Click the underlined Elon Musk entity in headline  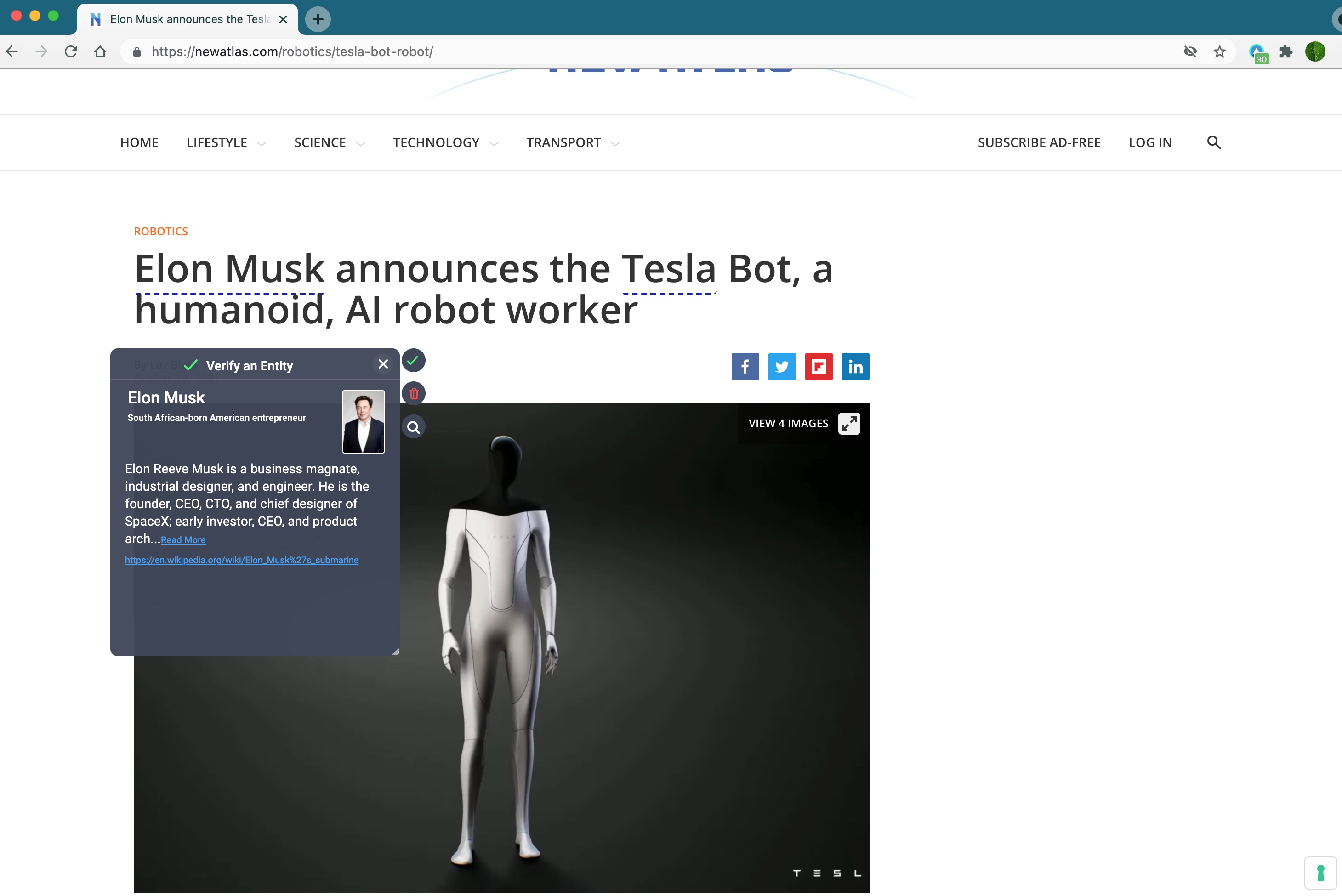(230, 269)
